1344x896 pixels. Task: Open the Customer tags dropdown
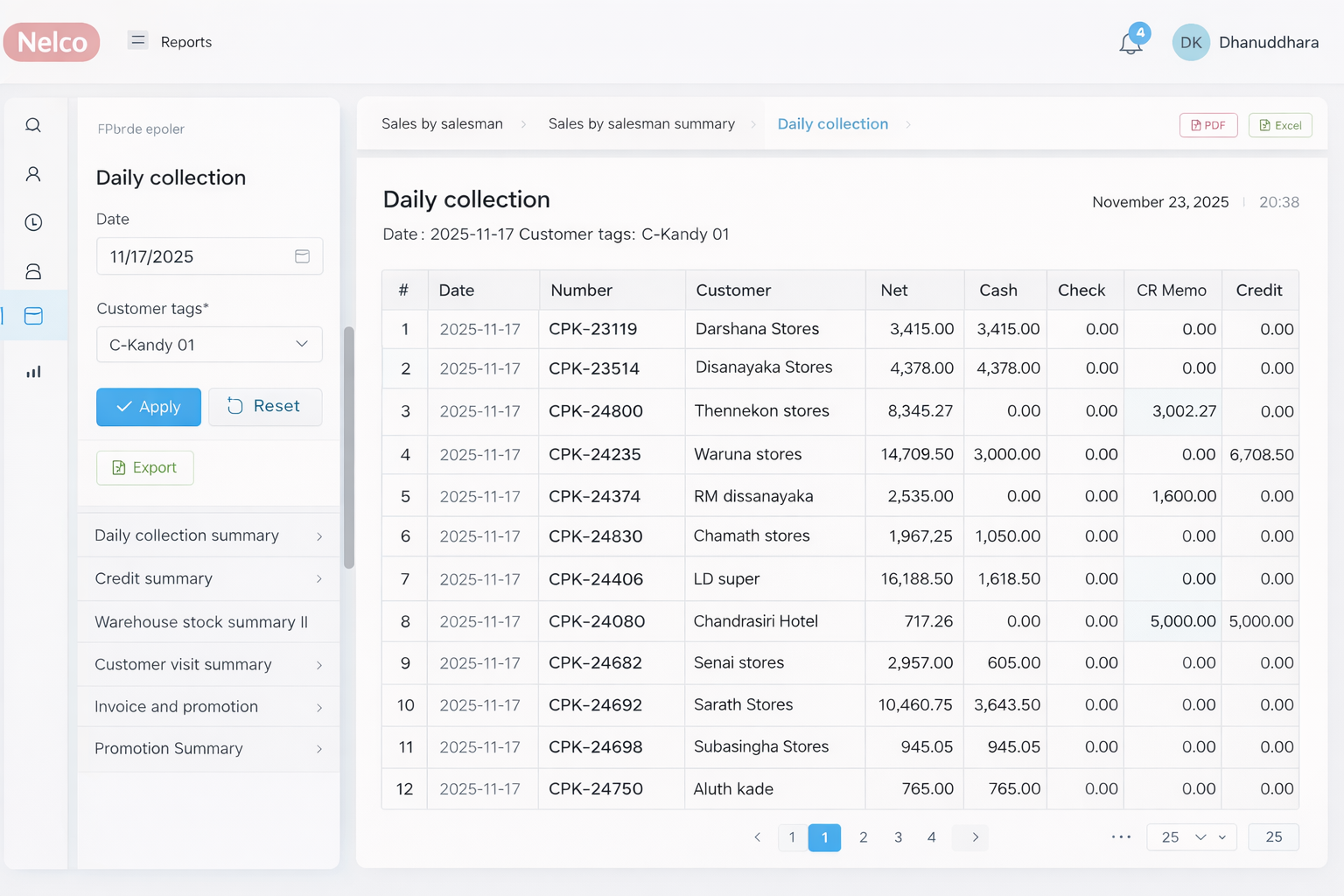point(209,345)
